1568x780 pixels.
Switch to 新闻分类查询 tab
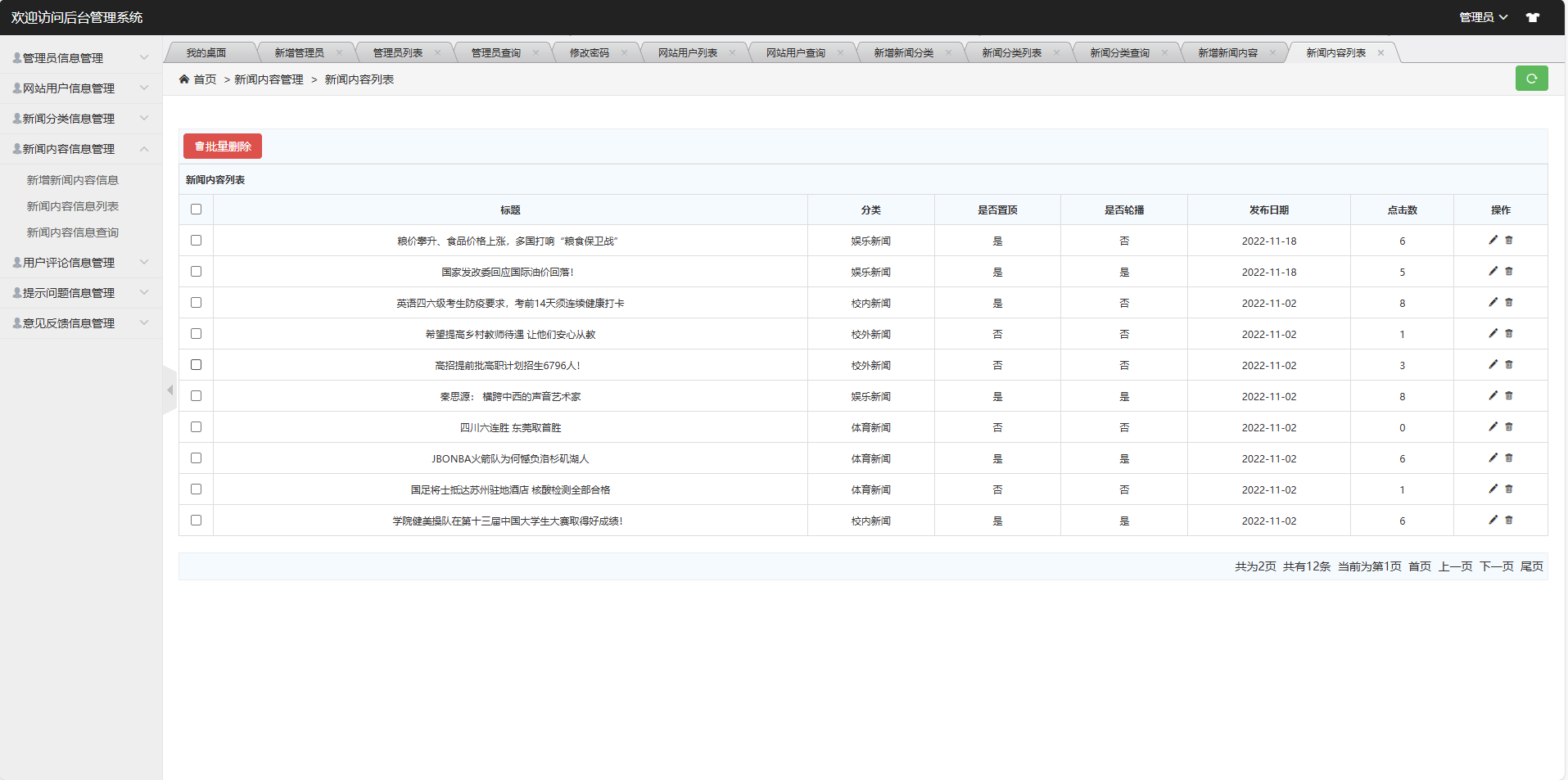(1119, 52)
